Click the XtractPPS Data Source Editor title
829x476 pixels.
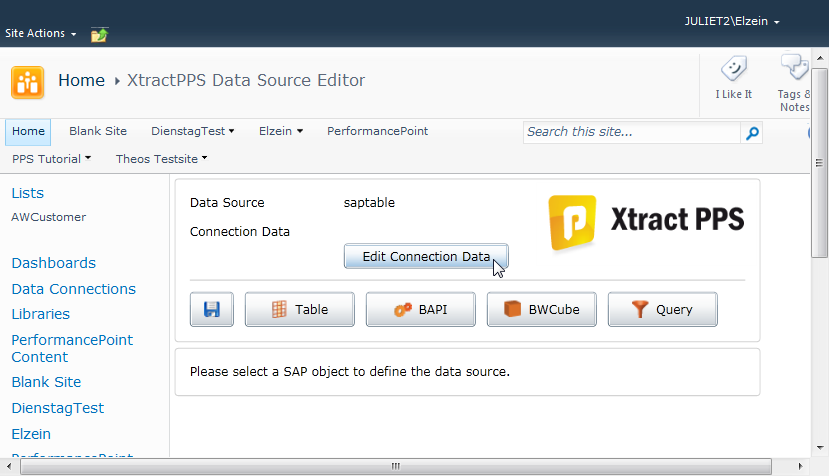246,80
